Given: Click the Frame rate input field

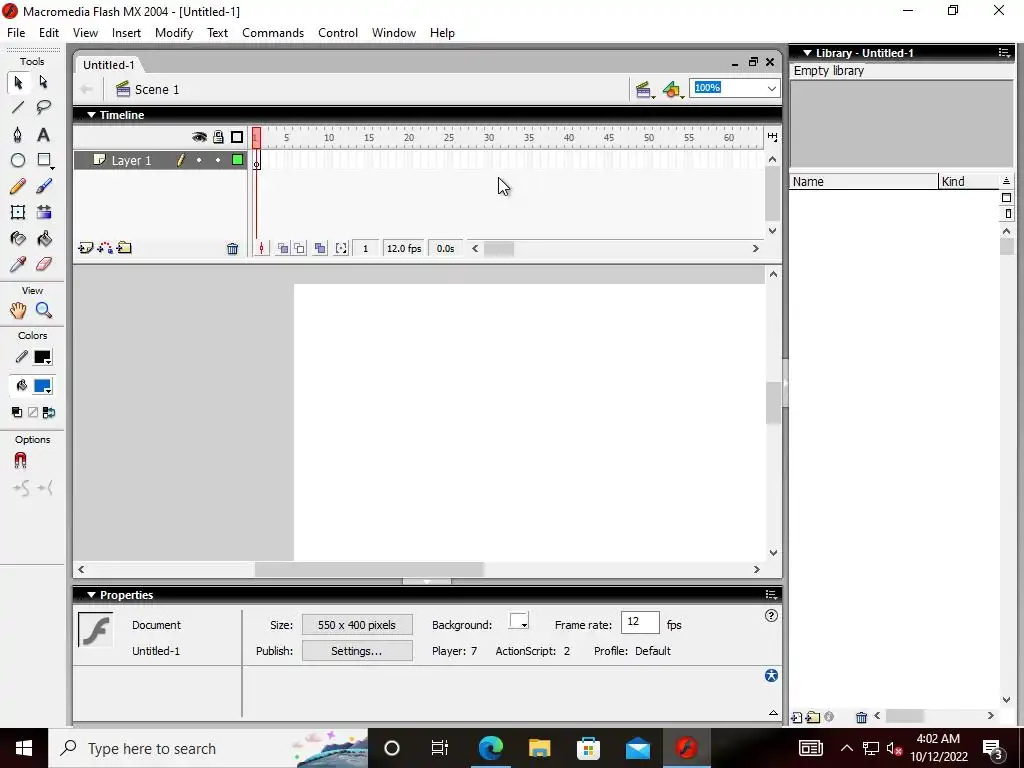Looking at the screenshot, I should click(639, 622).
